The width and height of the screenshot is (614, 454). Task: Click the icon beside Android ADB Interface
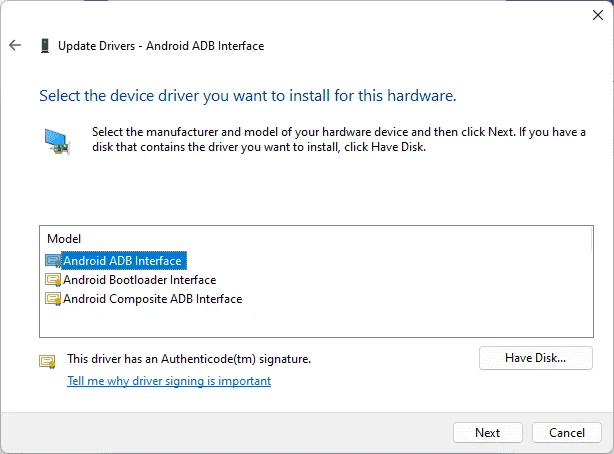[53, 261]
